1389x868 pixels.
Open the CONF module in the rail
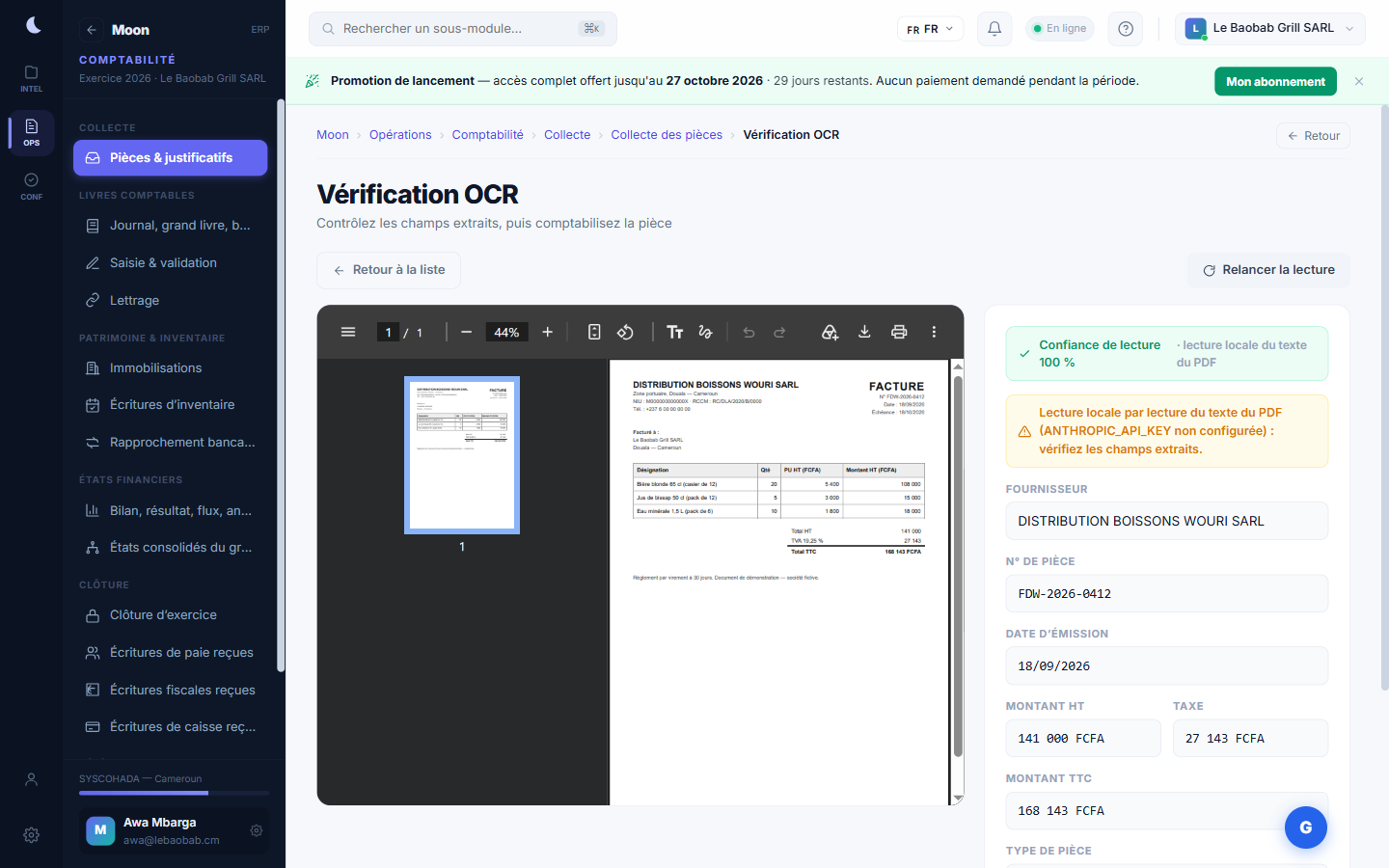click(x=32, y=187)
